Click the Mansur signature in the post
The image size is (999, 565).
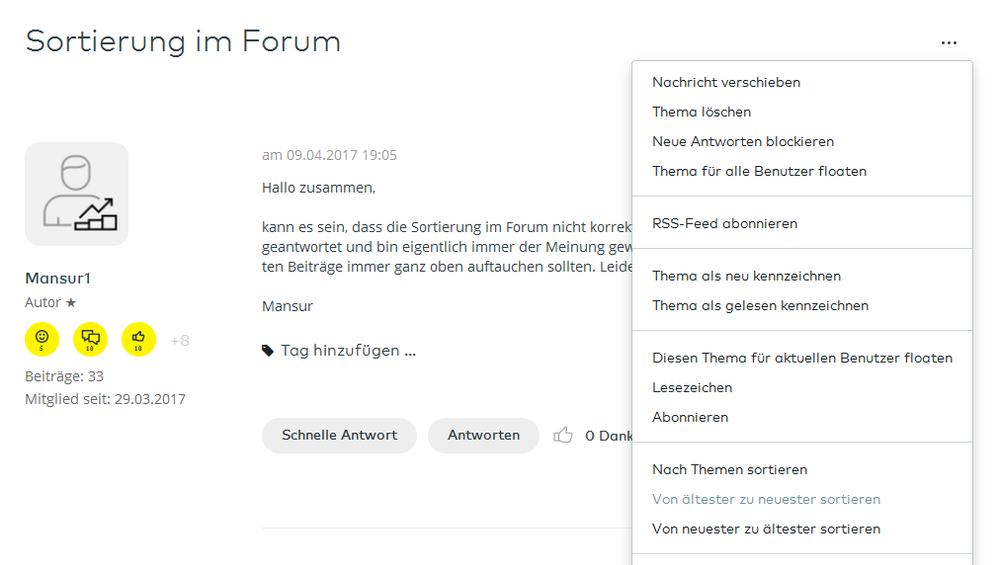tap(287, 306)
